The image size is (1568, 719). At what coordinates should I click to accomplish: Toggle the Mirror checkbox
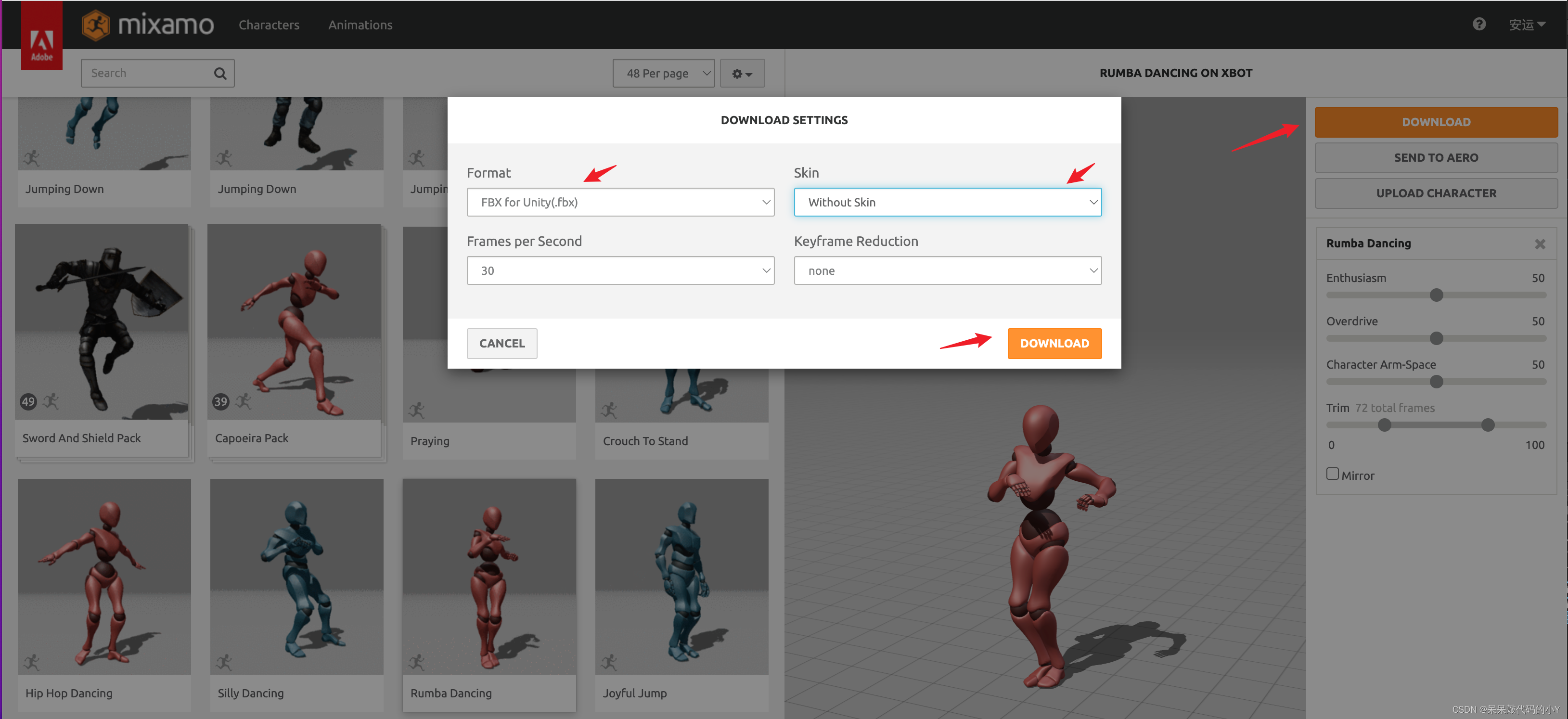point(1332,473)
